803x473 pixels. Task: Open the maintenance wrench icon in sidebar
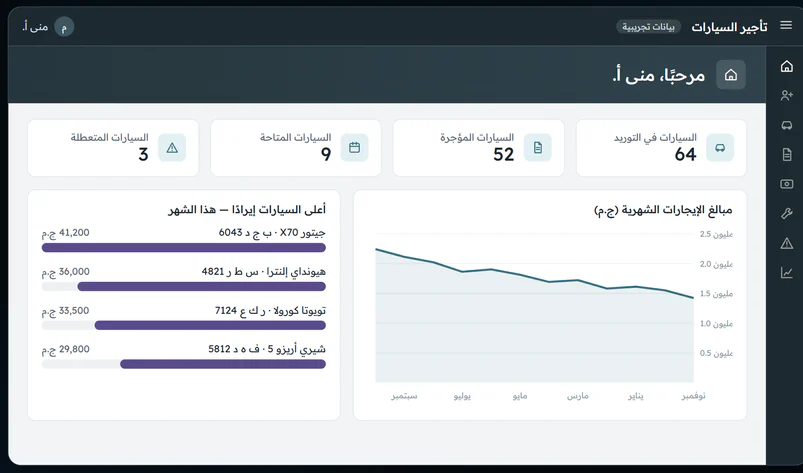click(787, 213)
